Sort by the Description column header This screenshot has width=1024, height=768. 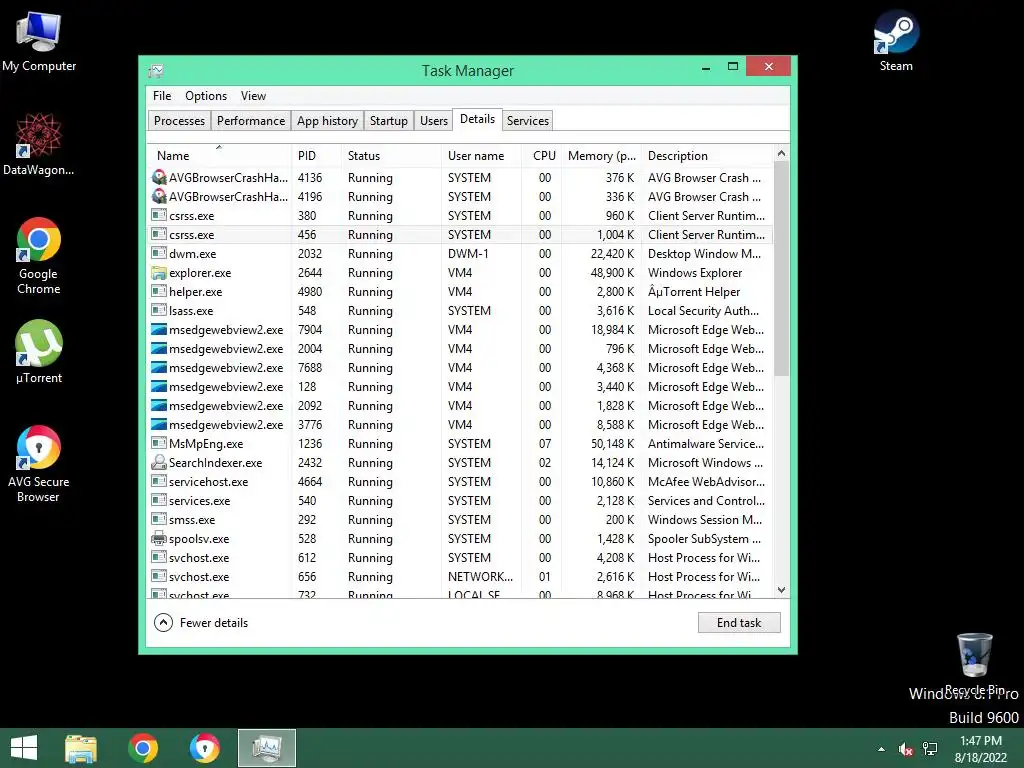pyautogui.click(x=707, y=155)
